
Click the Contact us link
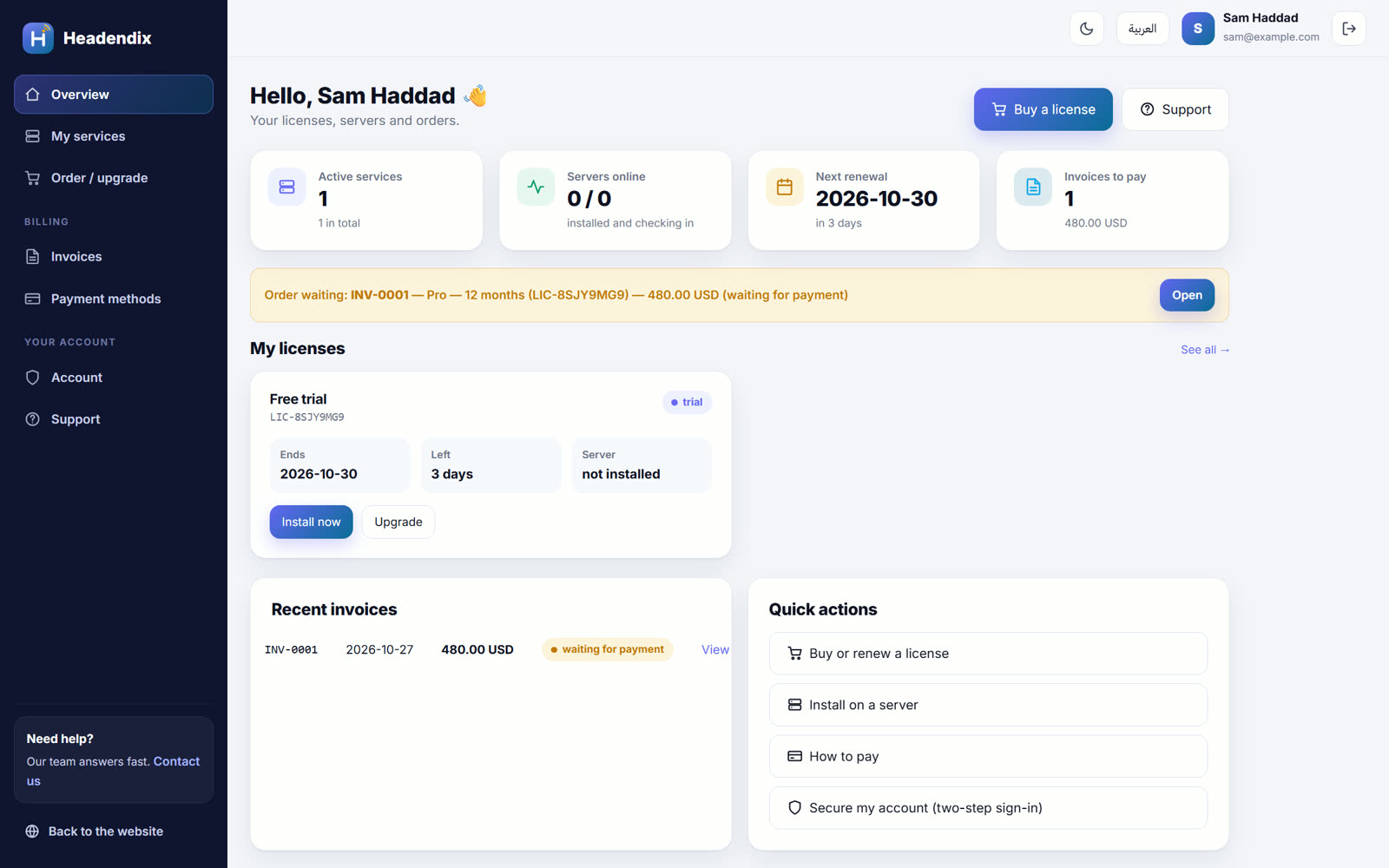click(176, 761)
